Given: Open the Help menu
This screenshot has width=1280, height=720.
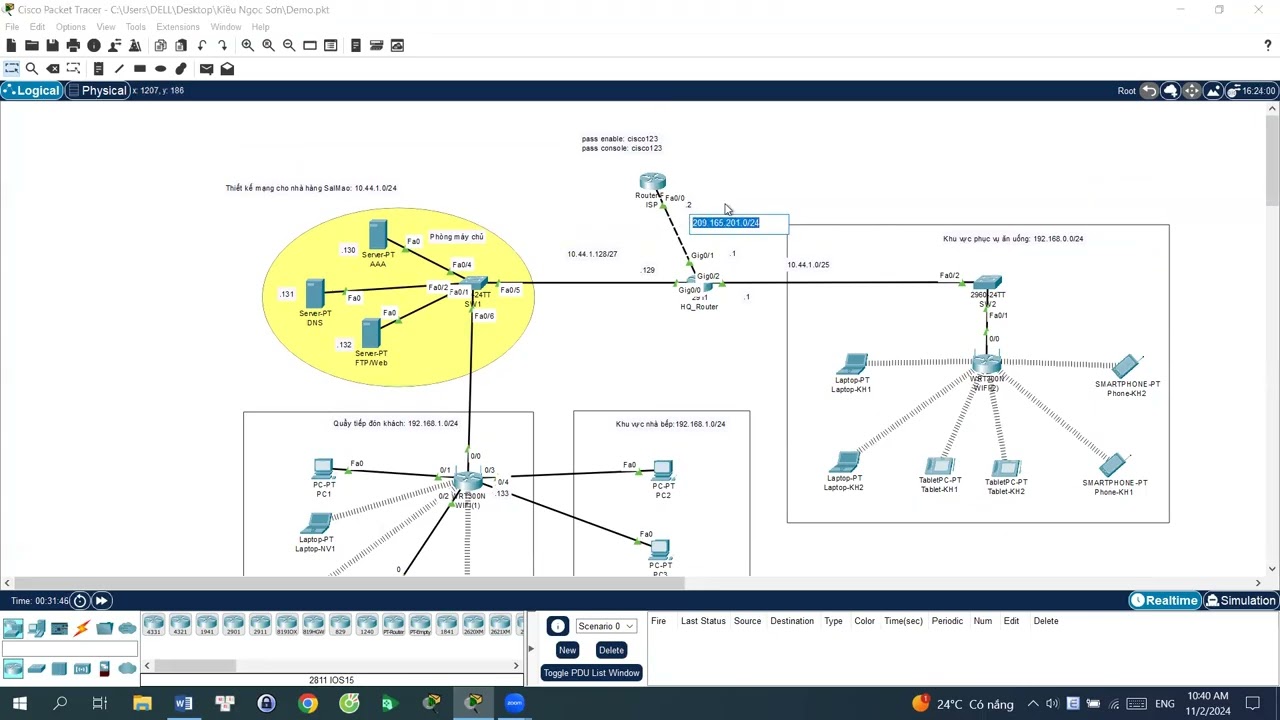Looking at the screenshot, I should coord(260,27).
